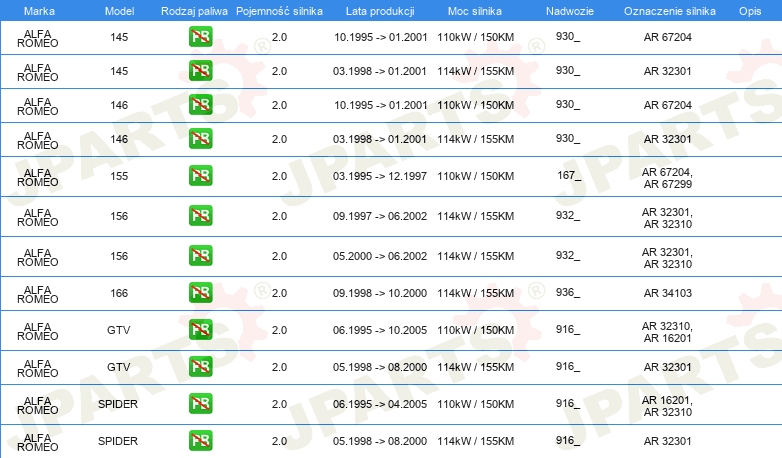Click the fuel type icon for model 166
The width and height of the screenshot is (782, 458).
pos(200,292)
